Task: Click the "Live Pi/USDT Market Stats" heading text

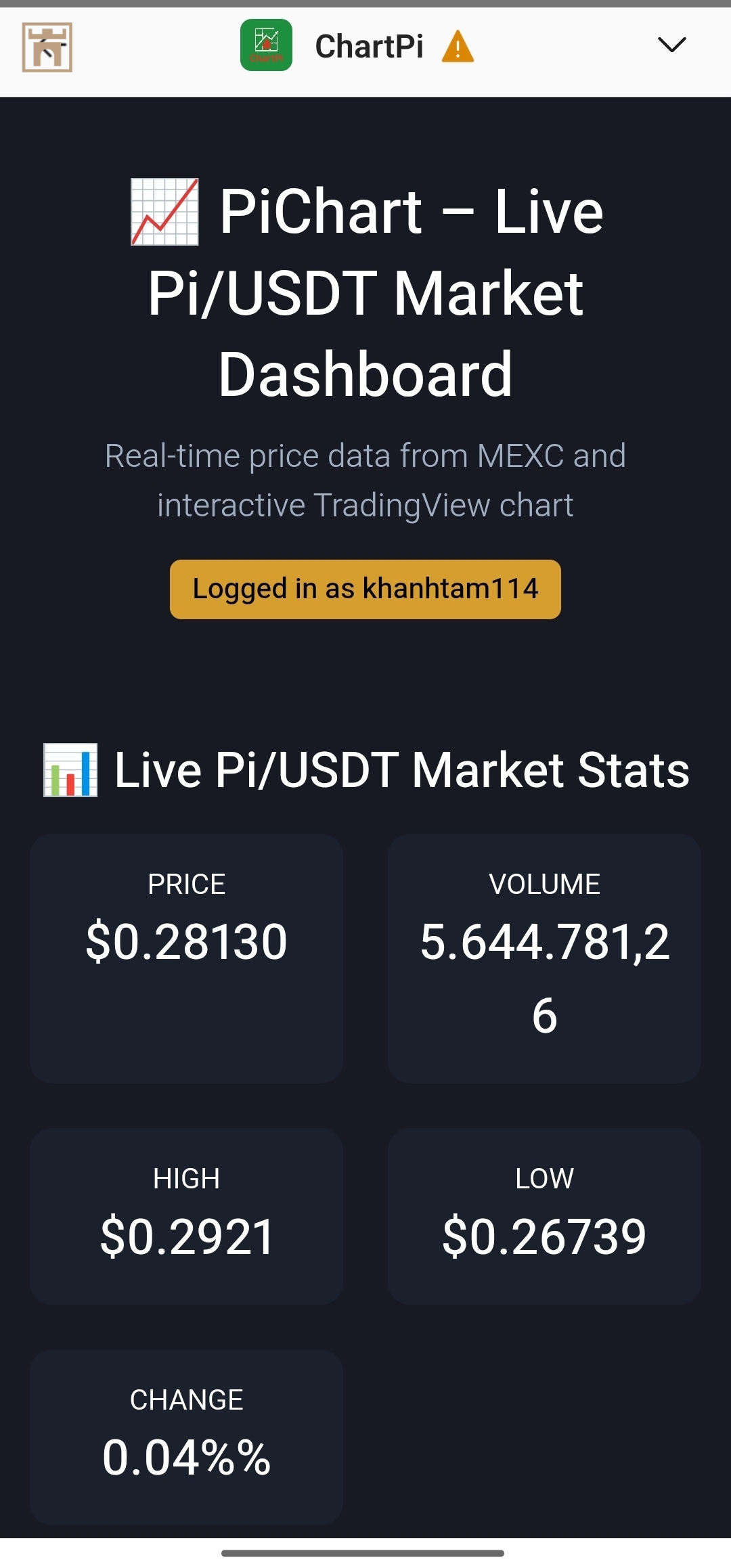Action: tap(401, 770)
